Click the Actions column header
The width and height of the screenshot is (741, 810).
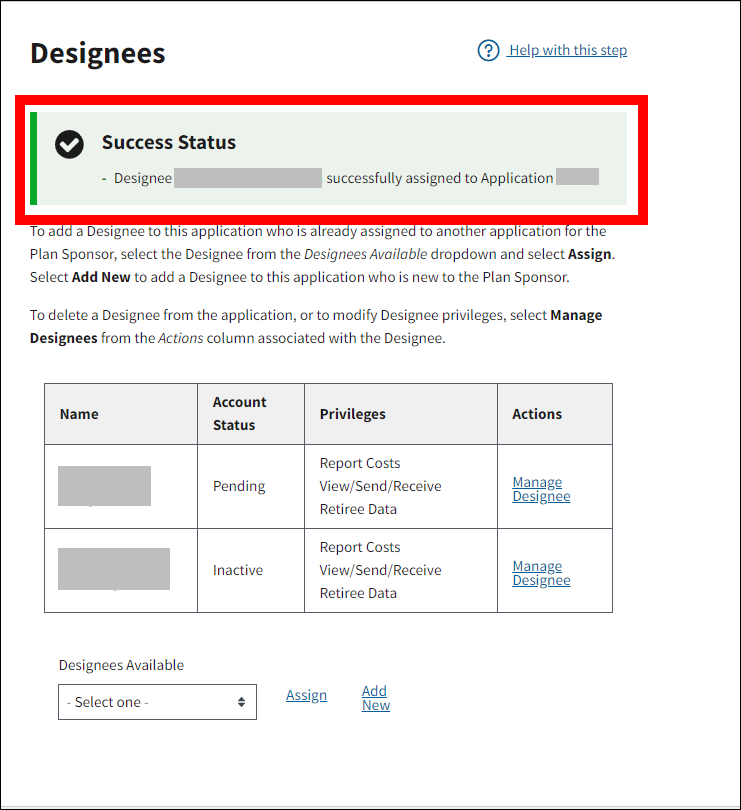pos(537,414)
